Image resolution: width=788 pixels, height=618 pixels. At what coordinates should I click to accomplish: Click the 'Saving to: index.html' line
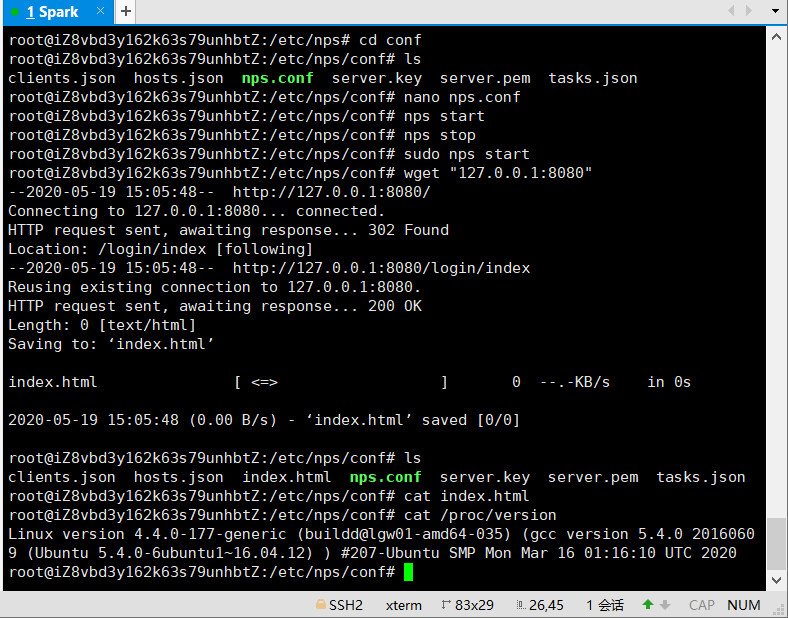click(111, 344)
